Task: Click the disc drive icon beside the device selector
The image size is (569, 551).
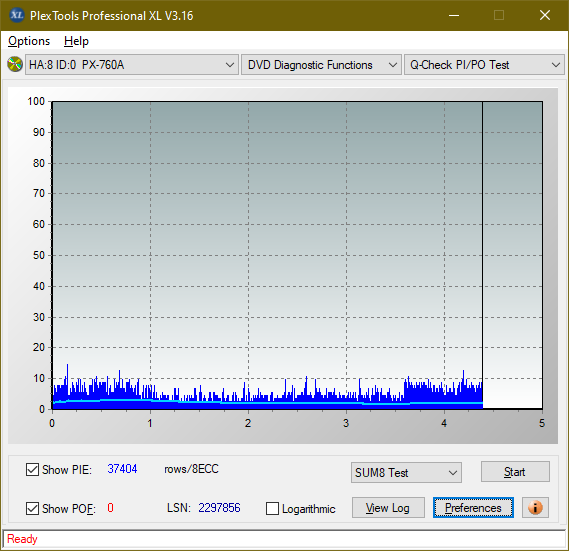Action: coord(15,65)
